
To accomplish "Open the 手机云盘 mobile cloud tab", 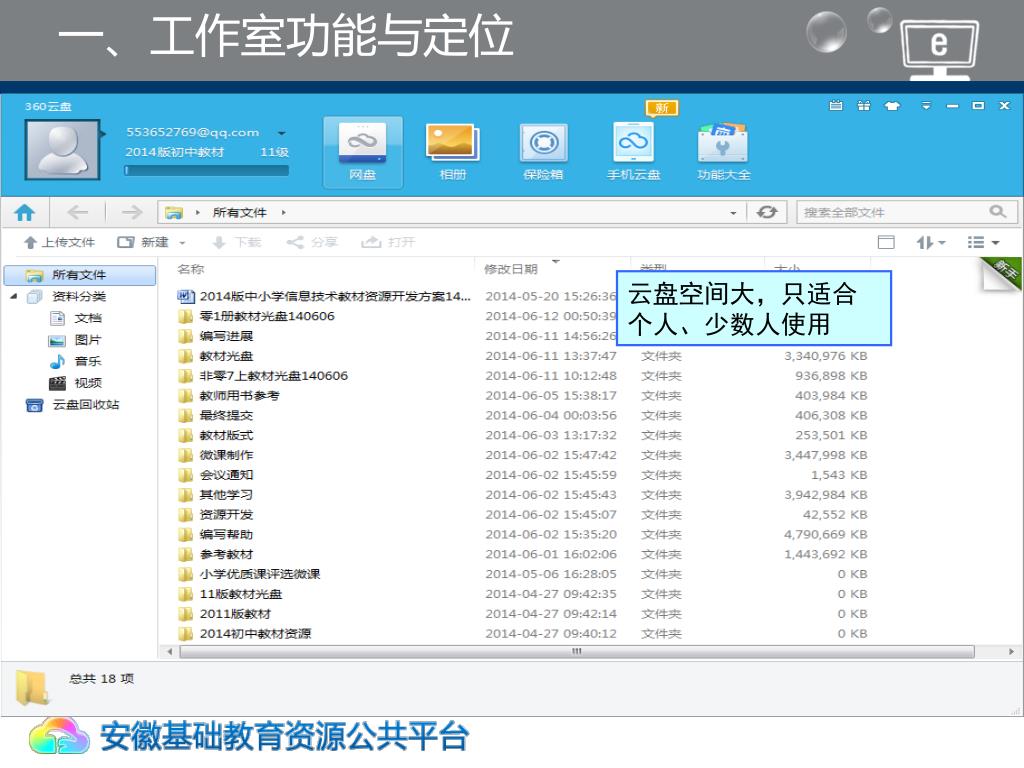I will click(x=633, y=153).
